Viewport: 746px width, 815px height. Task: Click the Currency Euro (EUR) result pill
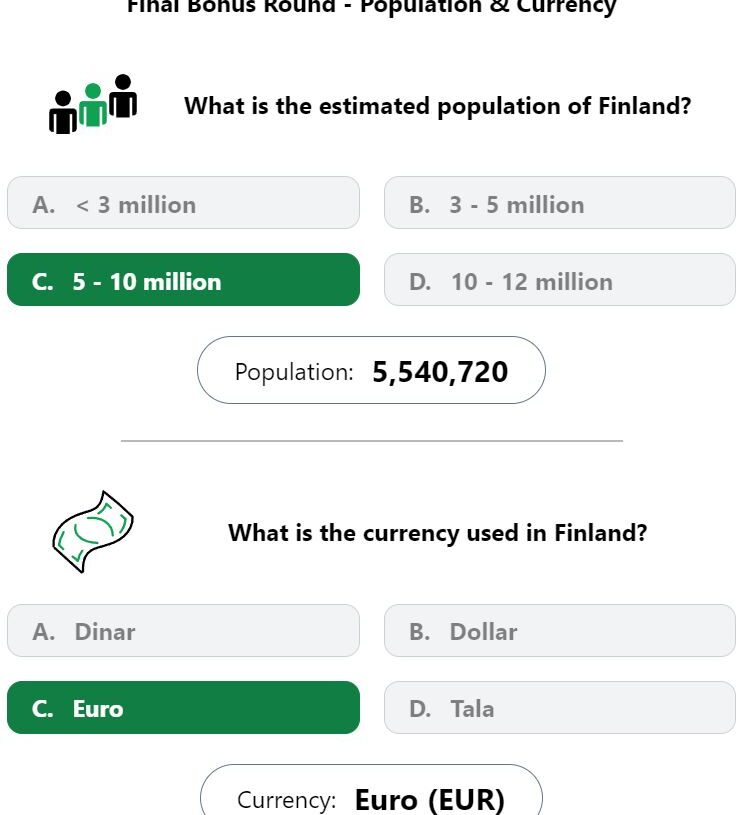[x=371, y=790]
